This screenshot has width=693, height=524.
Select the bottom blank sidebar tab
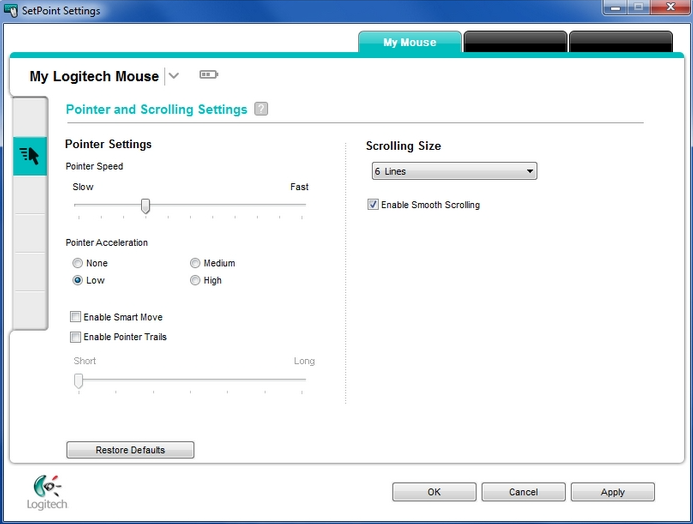tap(30, 309)
